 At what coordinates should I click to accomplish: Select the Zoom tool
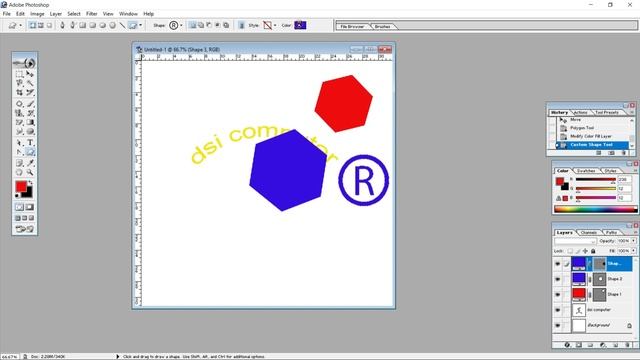point(30,173)
